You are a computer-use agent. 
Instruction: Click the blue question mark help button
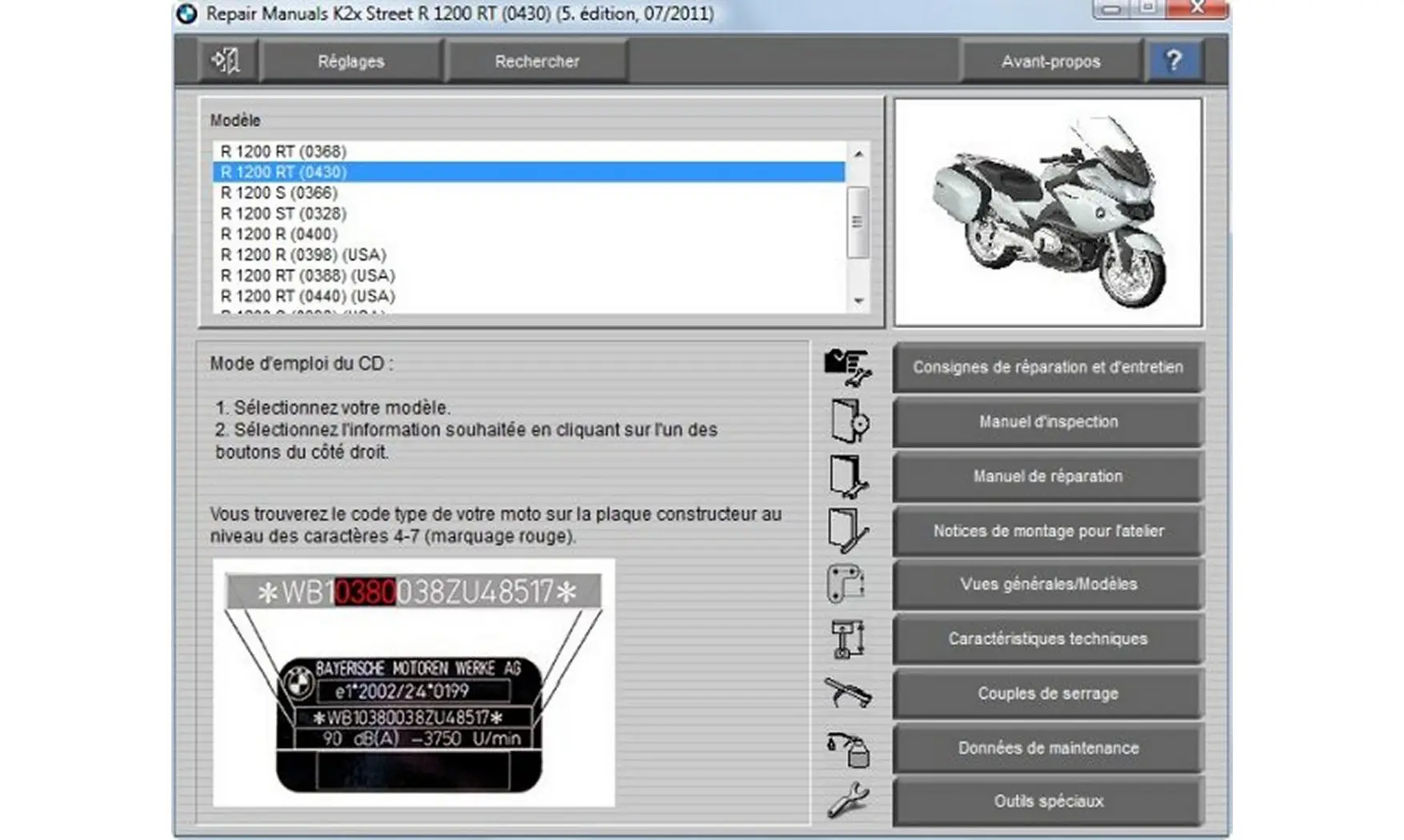coord(1174,61)
